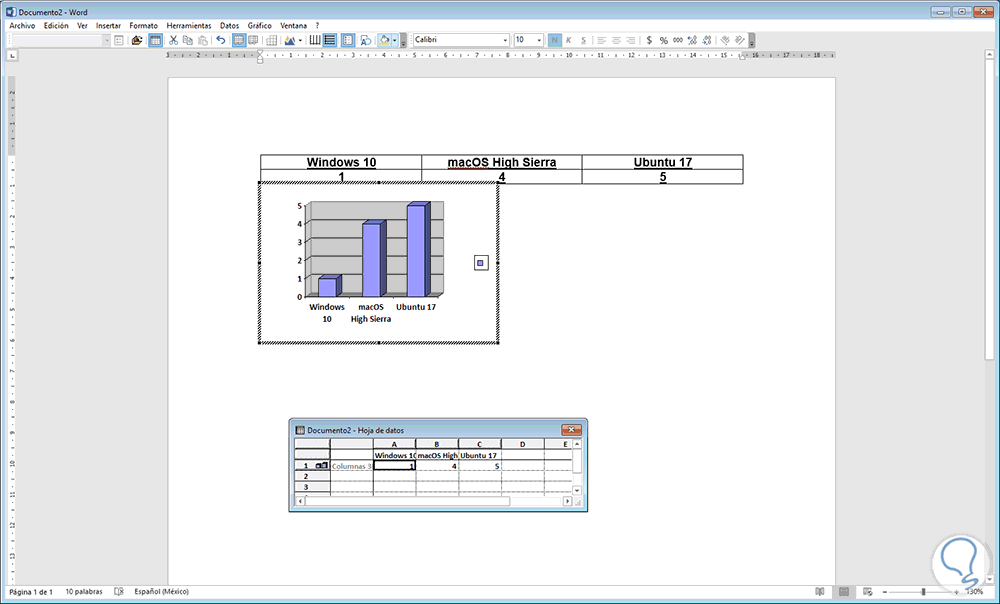
Task: Open Standard toolbar options overflow arrow
Action: (x=403, y=41)
